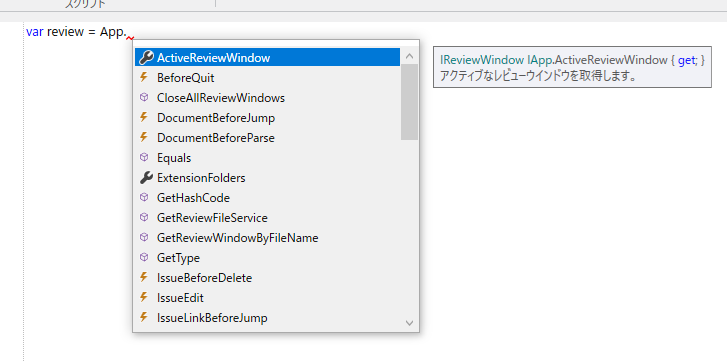Click the cube icon next to GetType

tap(144, 257)
